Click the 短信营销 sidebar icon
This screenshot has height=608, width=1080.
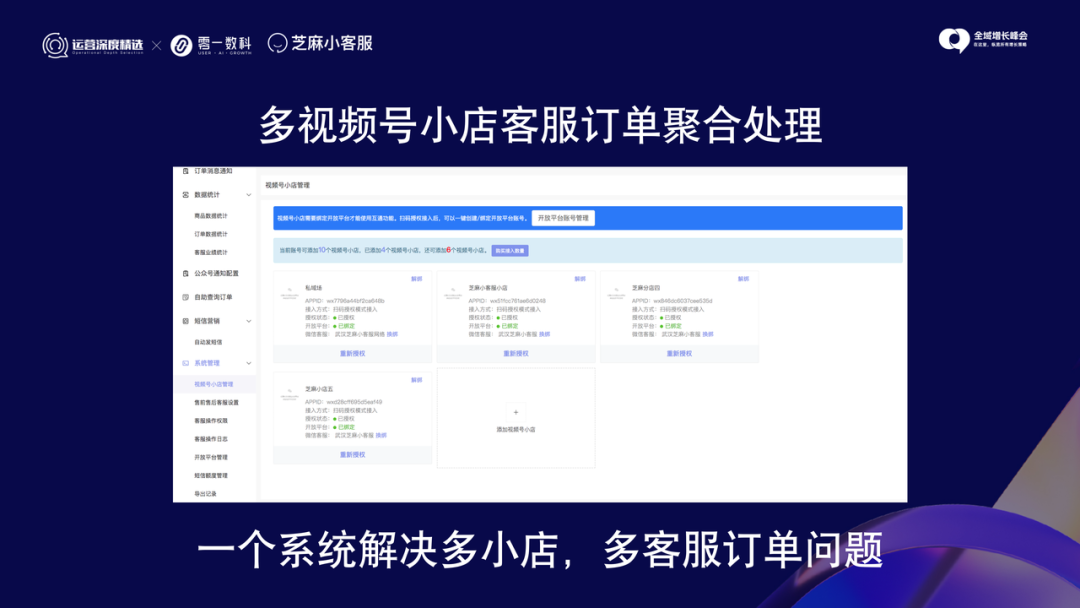185,321
